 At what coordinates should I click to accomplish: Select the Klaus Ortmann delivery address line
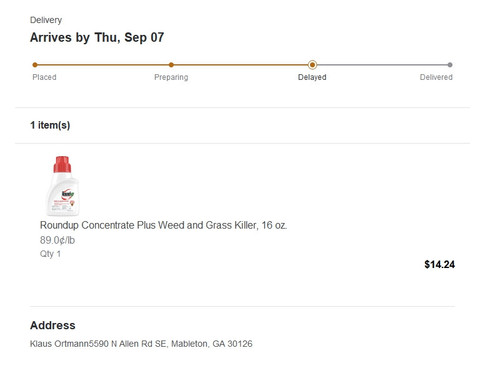(141, 344)
